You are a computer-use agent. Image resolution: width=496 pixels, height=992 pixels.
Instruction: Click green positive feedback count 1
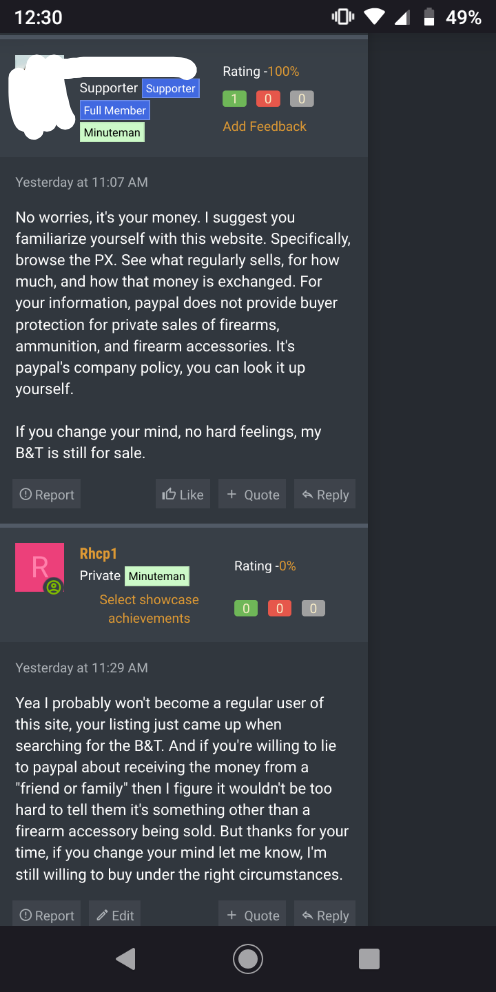[234, 99]
